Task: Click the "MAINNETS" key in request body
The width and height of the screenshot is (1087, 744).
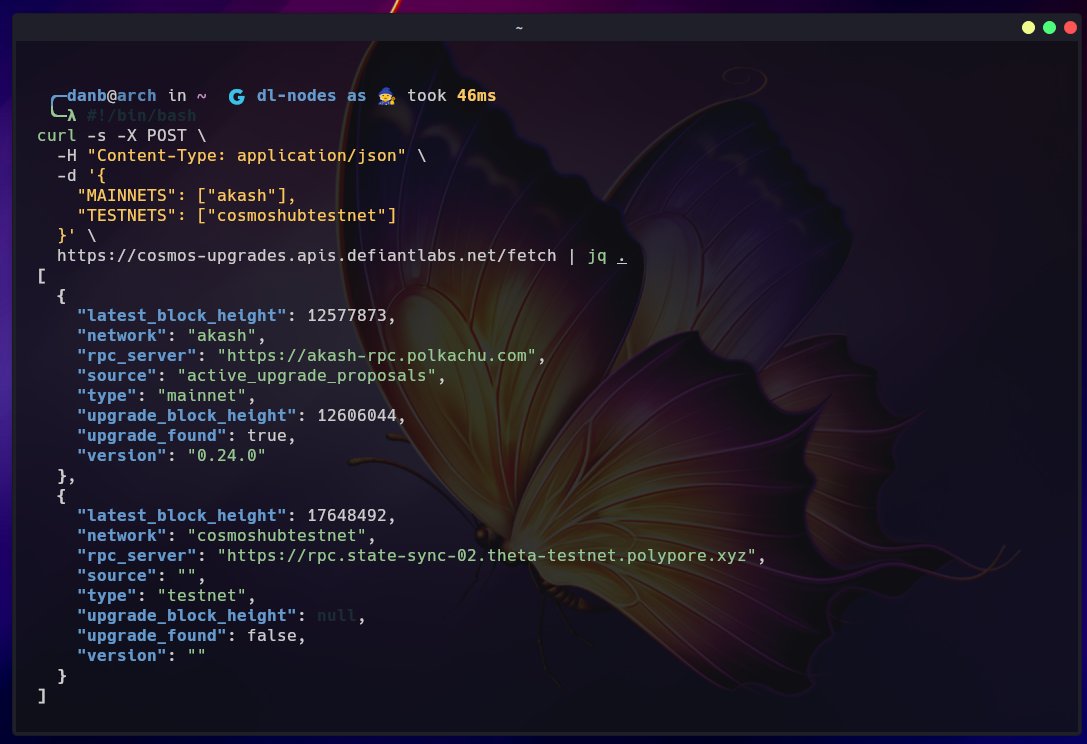Action: [126, 196]
